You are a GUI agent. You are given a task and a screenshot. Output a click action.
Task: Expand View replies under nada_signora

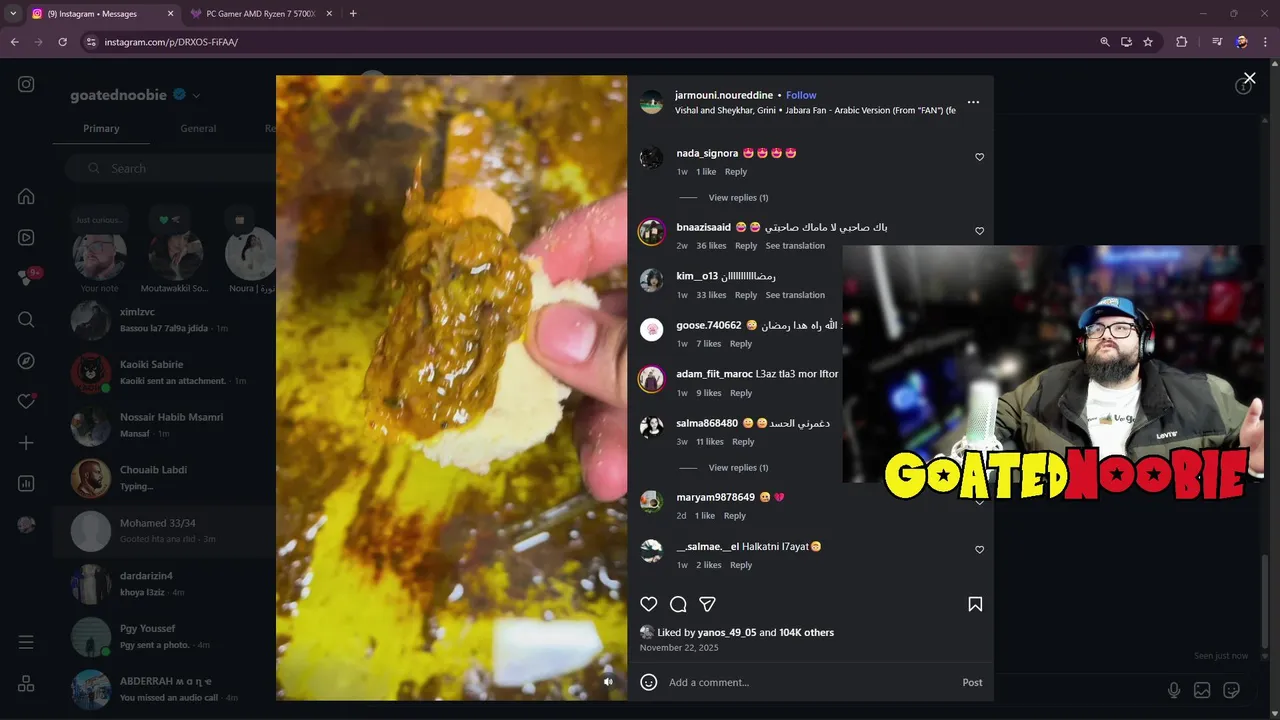coord(738,198)
